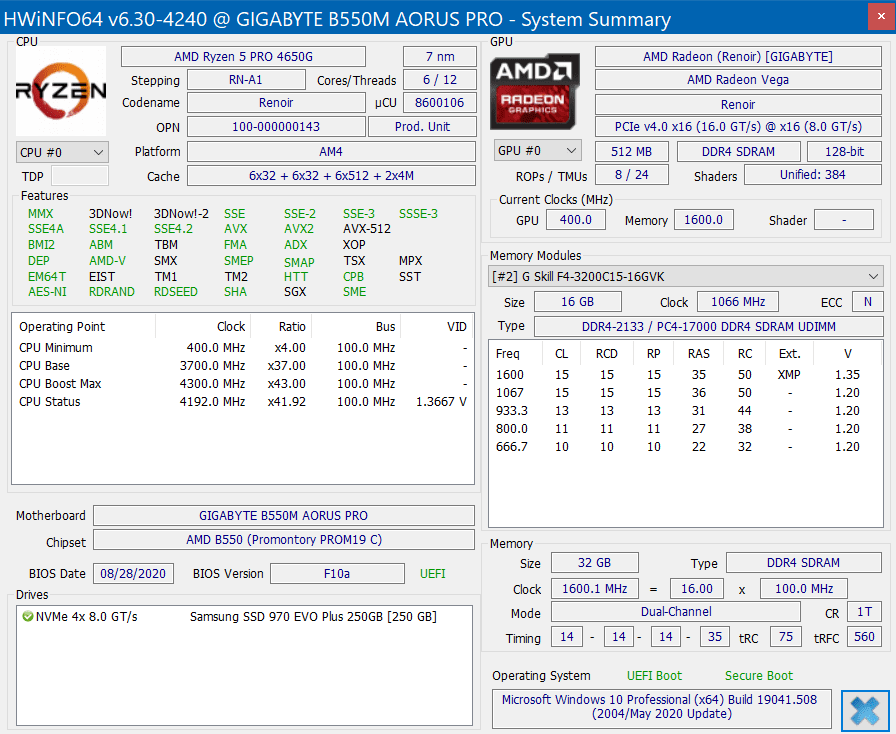The image size is (896, 734).
Task: Click the ROPs / TMUs value 8 / 24
Action: coord(631,175)
